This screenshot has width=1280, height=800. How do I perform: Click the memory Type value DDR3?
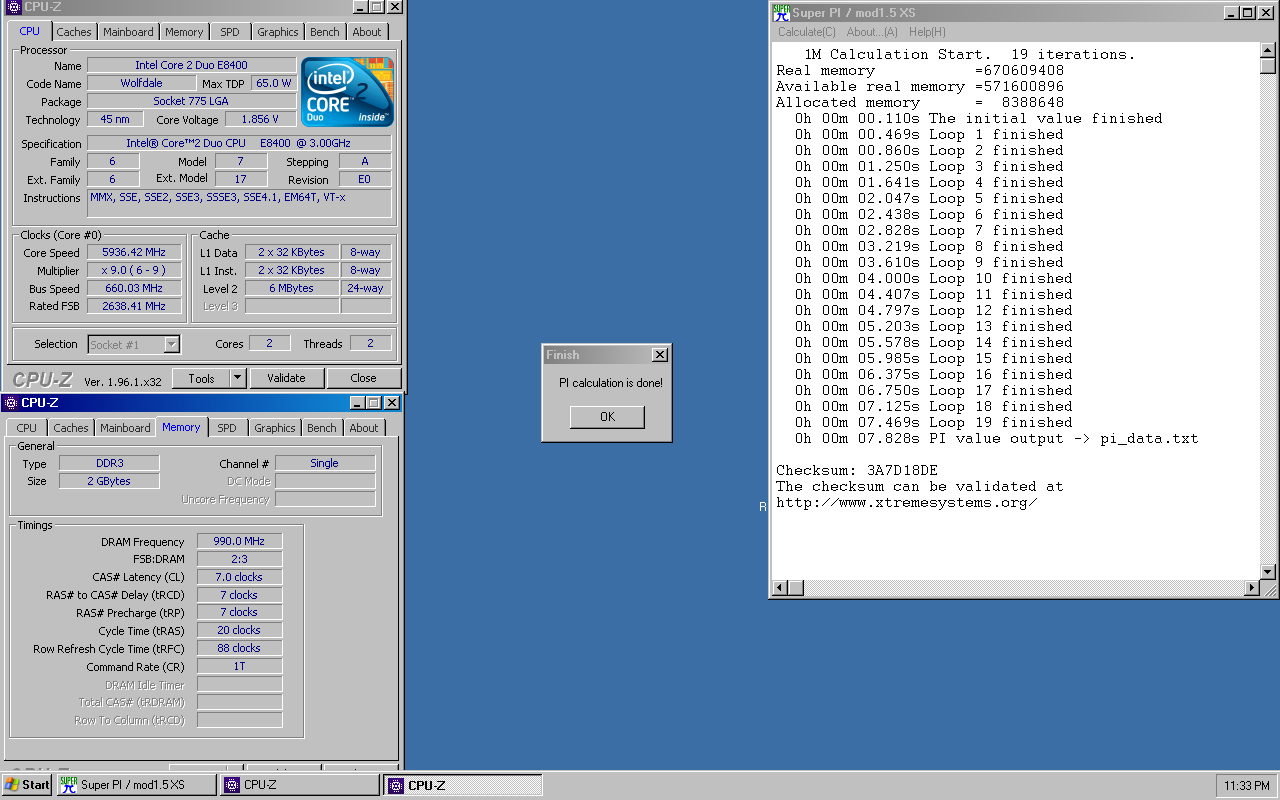[x=108, y=464]
